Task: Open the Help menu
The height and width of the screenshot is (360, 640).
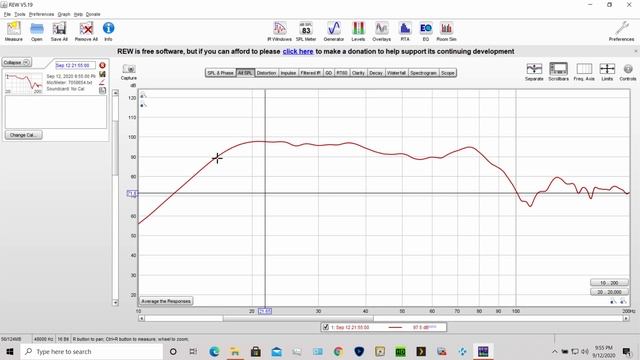Action: (78, 14)
